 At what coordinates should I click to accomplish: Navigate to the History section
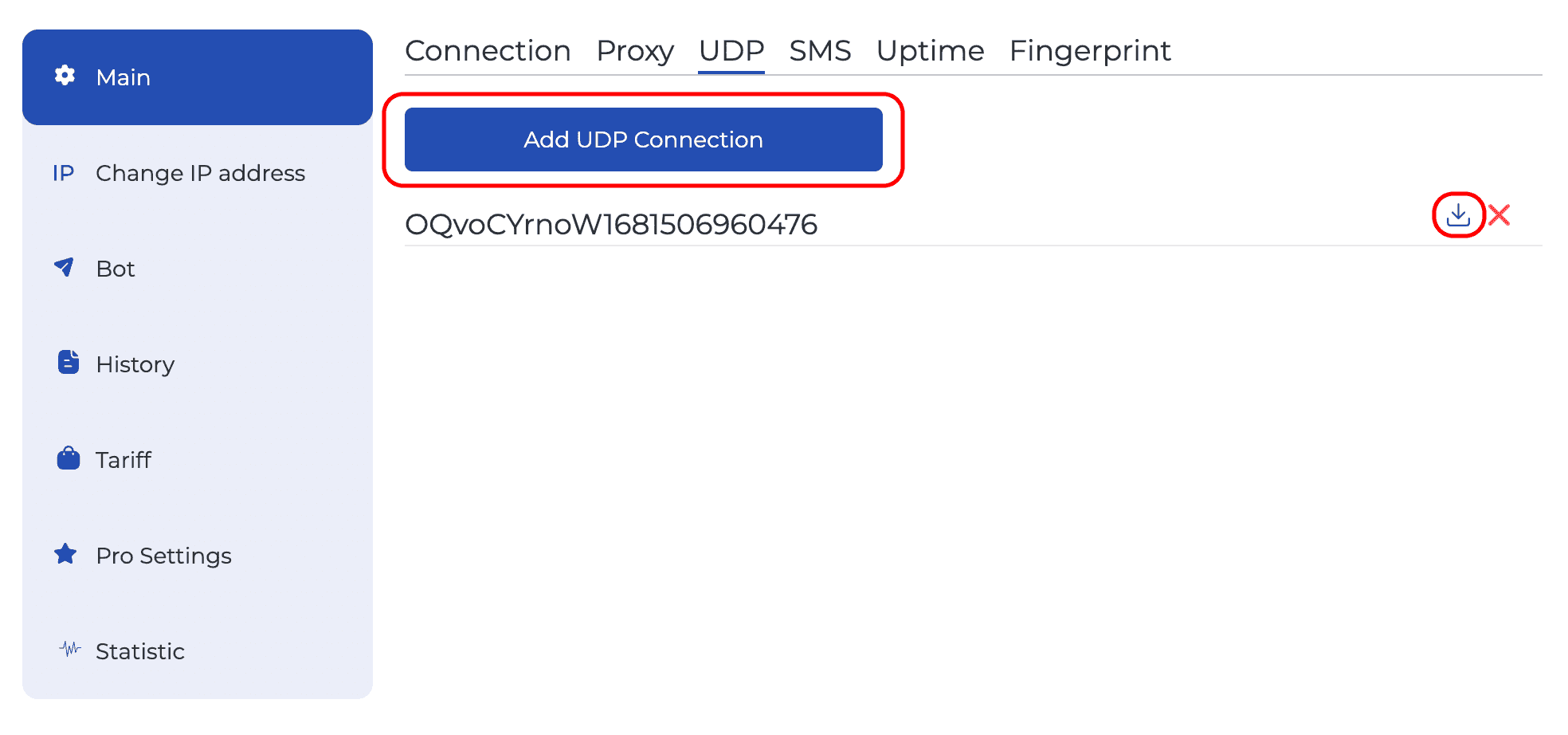135,364
